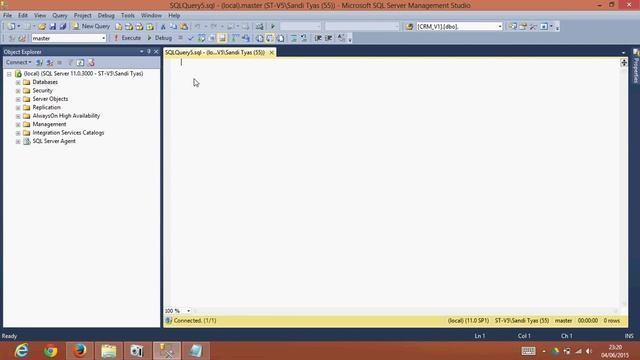640x360 pixels.
Task: Select Integration Services Catalogs item
Action: click(68, 133)
